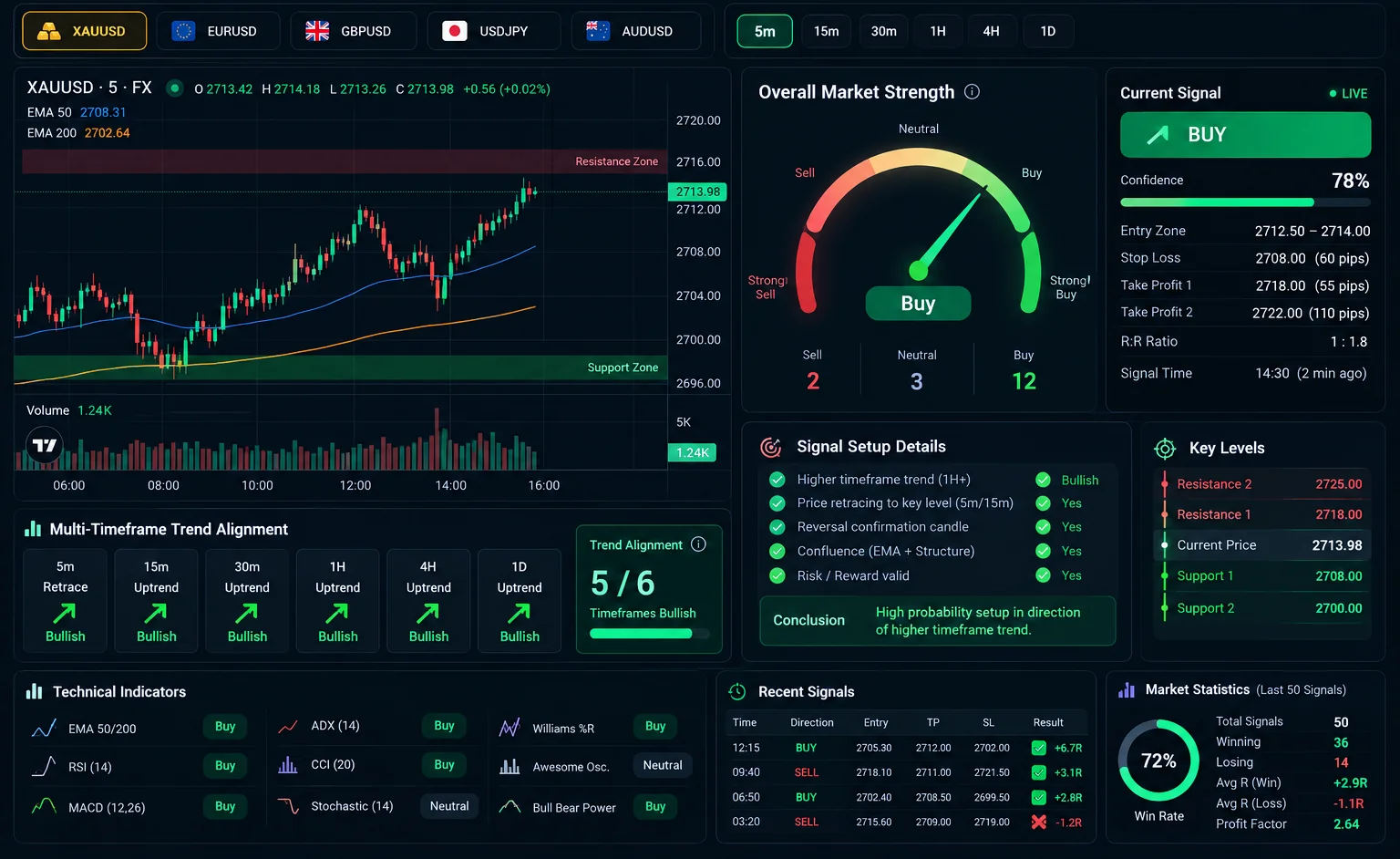Click the TradingView logo on the chart
Screen dimensions: 1400x859
pos(45,446)
